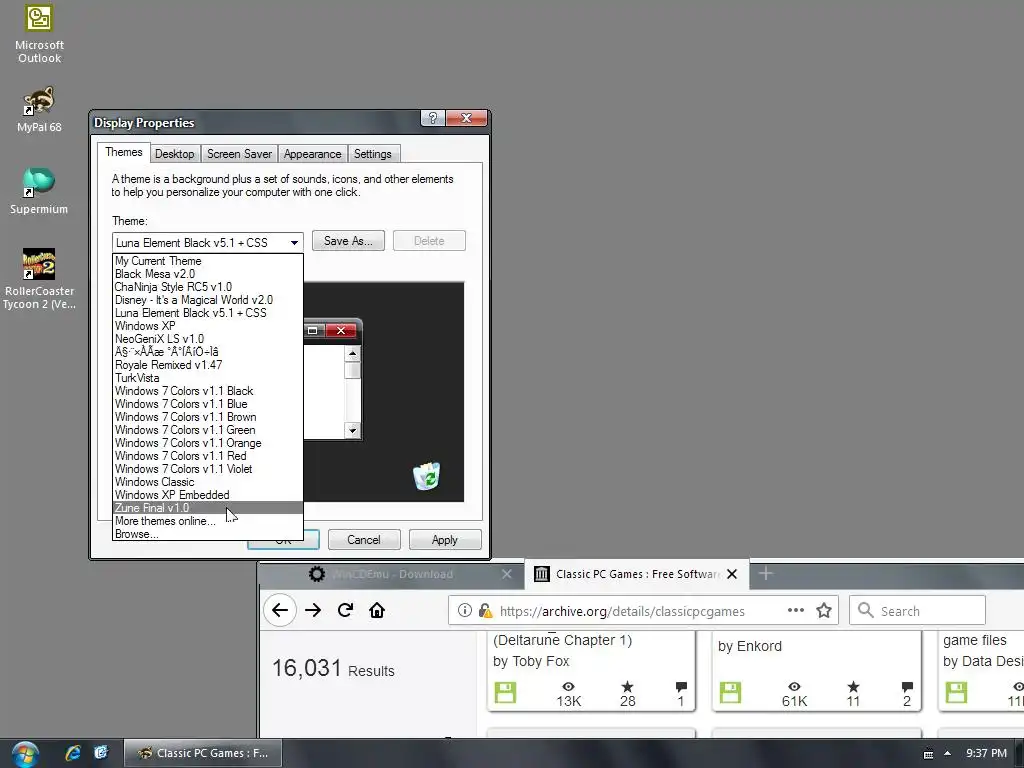Choose Disney It's a Magical World theme
Screen dimensions: 1024x768
[208, 300]
